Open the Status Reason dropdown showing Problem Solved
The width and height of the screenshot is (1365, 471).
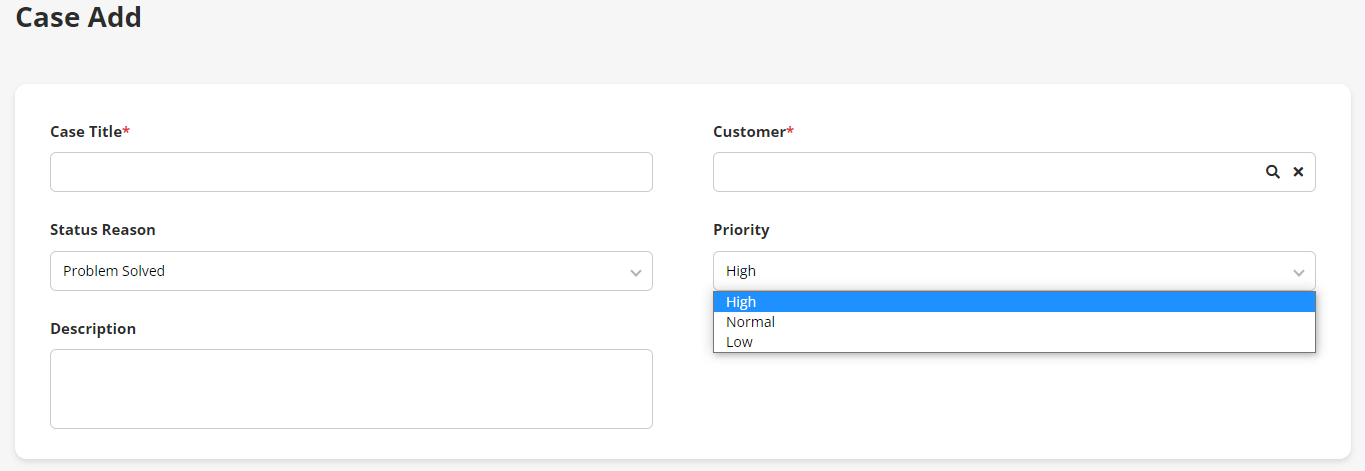pos(340,271)
